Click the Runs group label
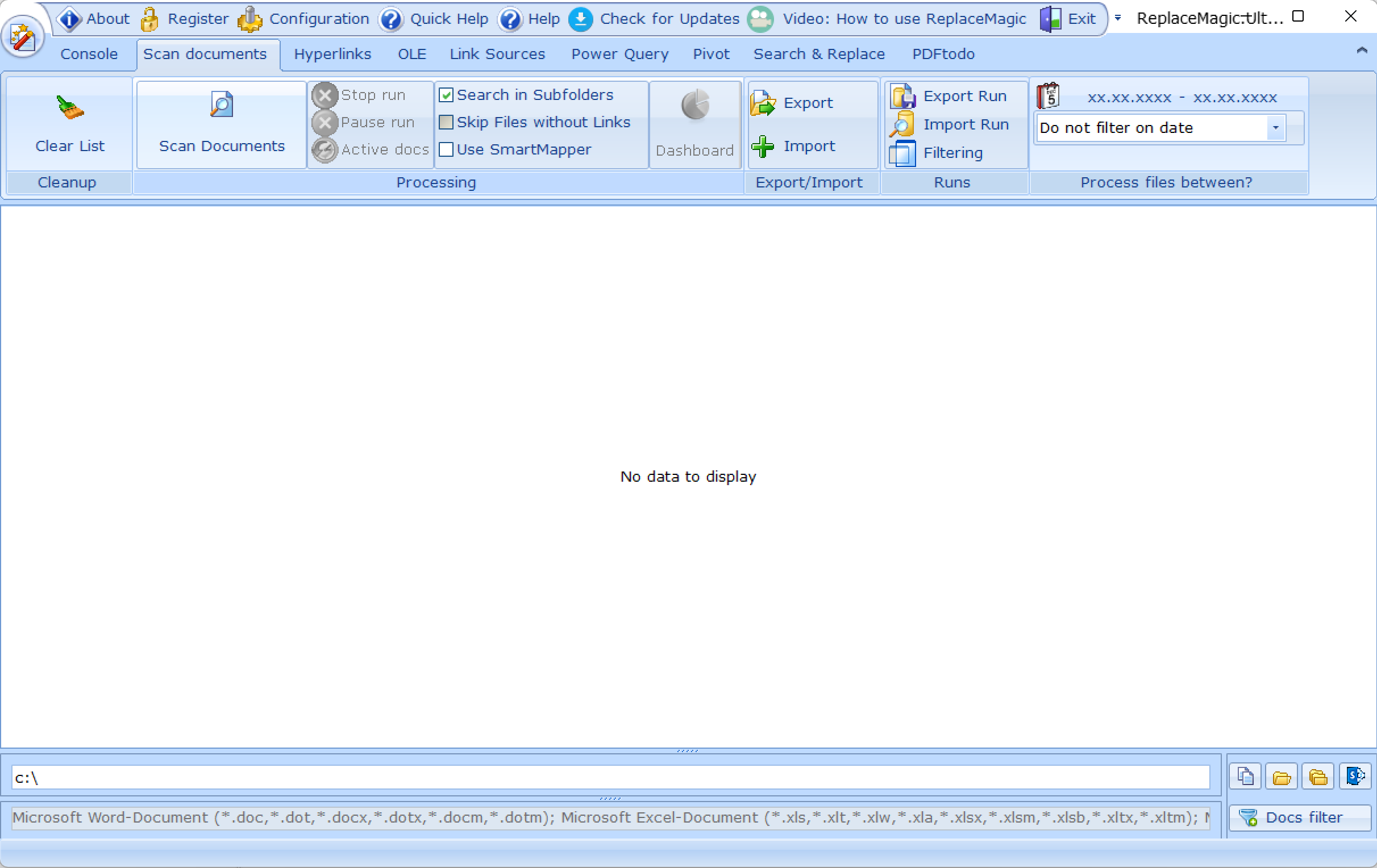 tap(951, 182)
